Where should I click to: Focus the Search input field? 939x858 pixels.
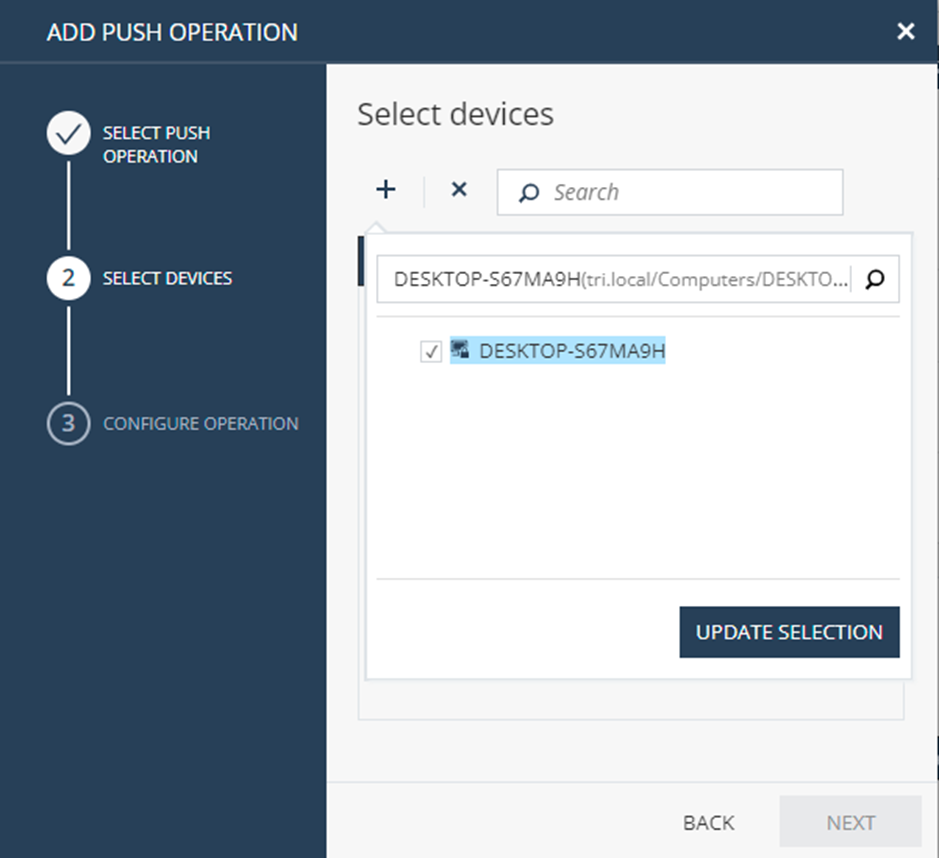(x=670, y=192)
